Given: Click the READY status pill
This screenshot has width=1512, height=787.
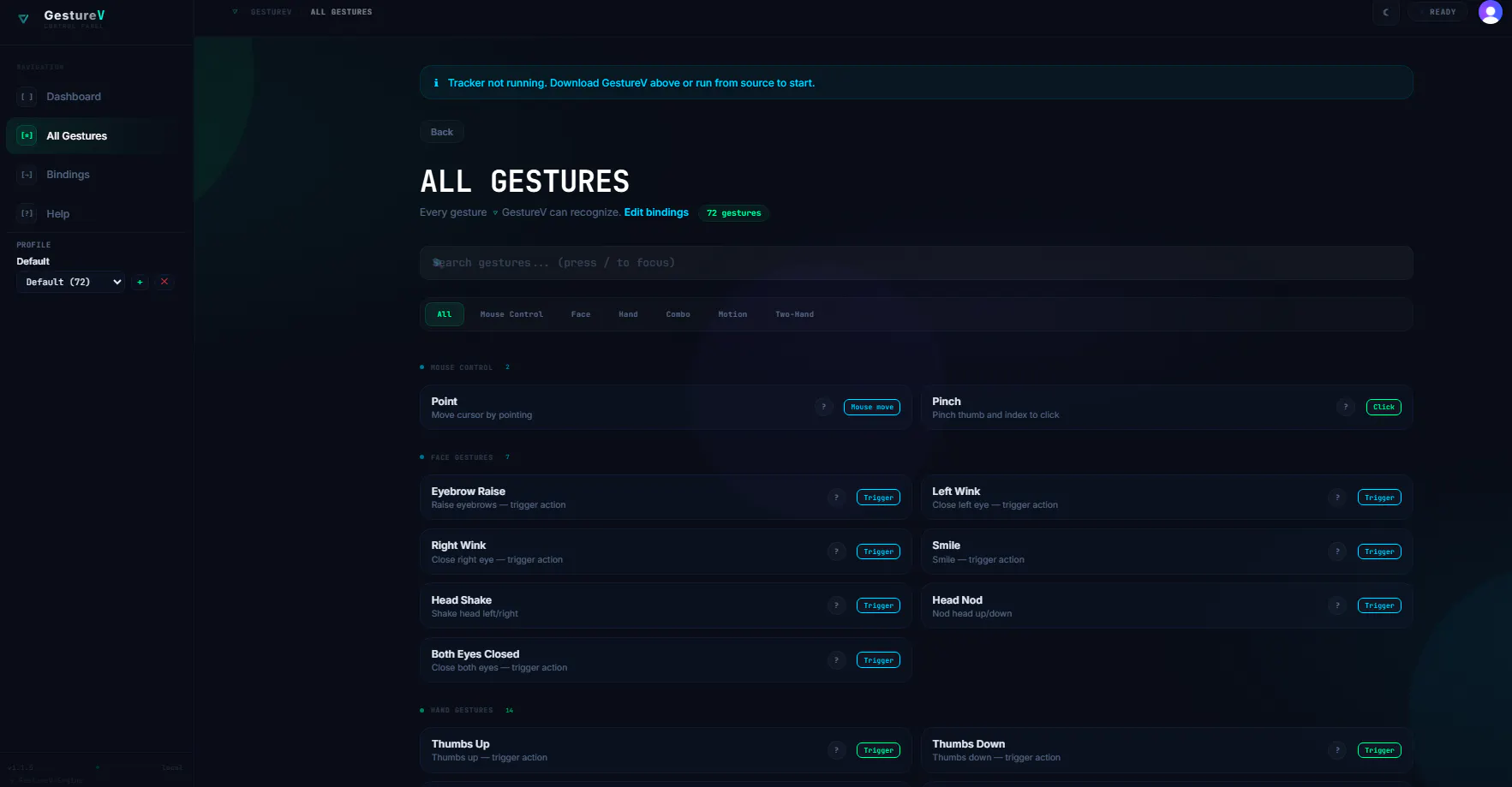Looking at the screenshot, I should [1437, 12].
